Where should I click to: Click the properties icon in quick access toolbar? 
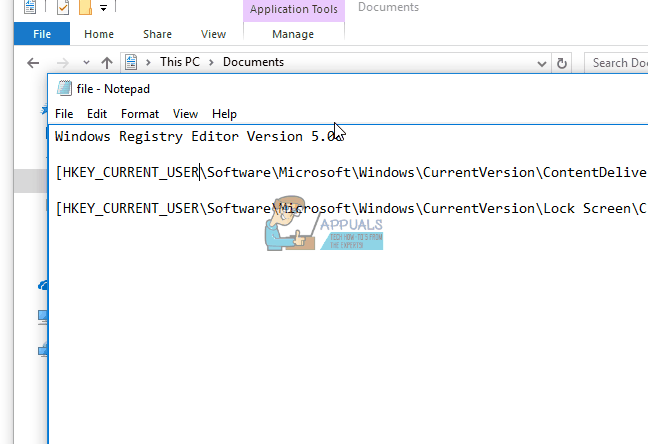(63, 7)
